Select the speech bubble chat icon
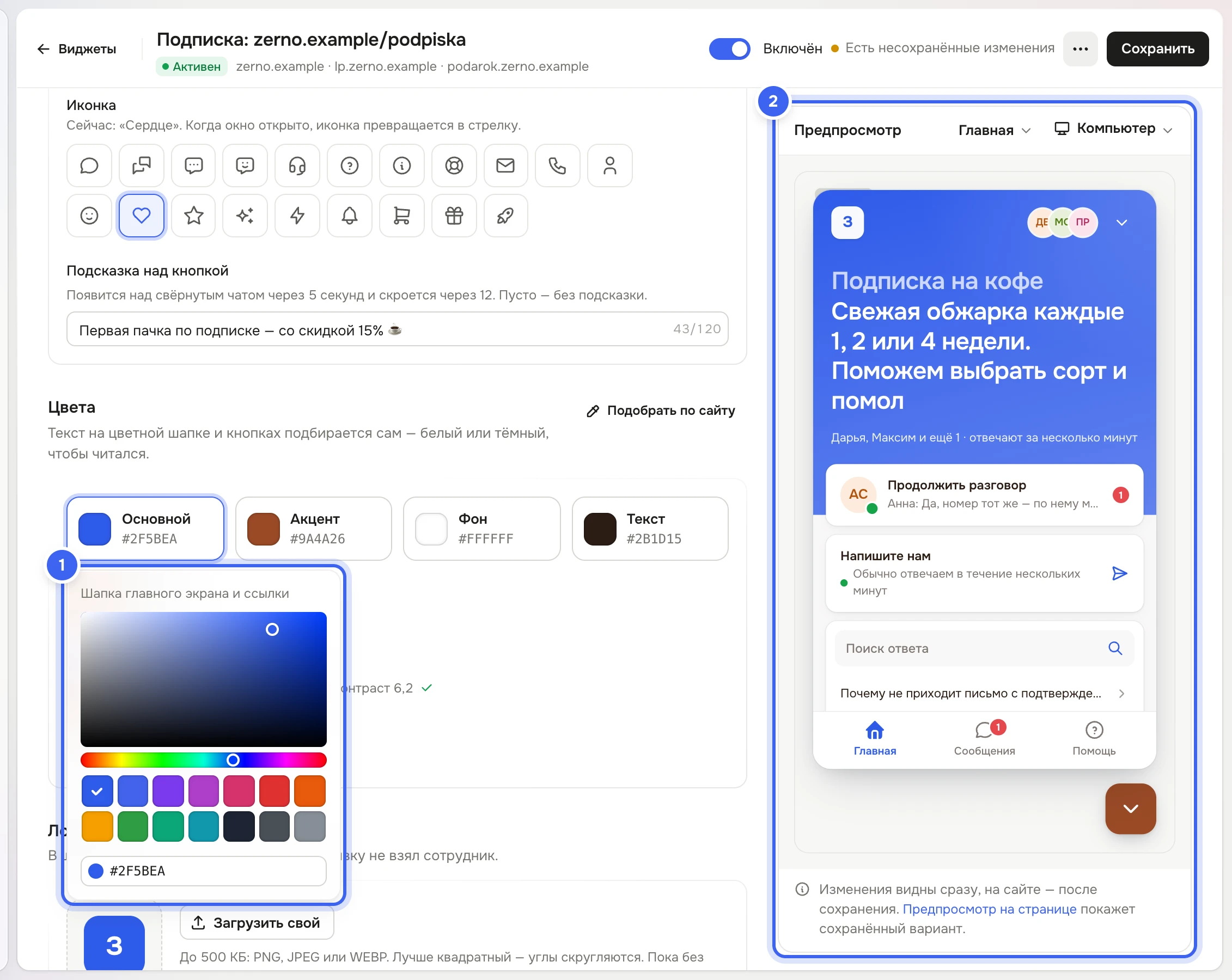Viewport: 1232px width, 980px height. pos(89,166)
